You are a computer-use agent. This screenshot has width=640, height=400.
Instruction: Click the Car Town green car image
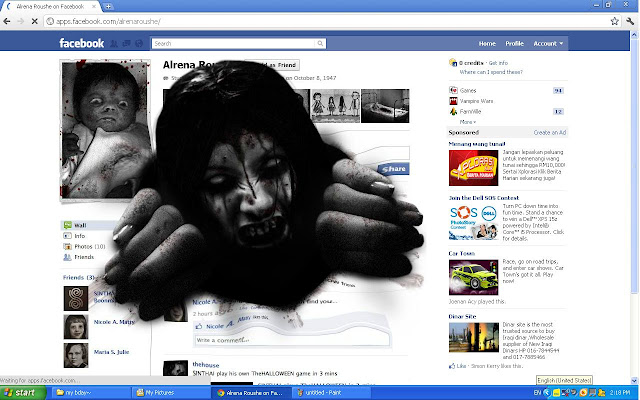click(x=473, y=277)
